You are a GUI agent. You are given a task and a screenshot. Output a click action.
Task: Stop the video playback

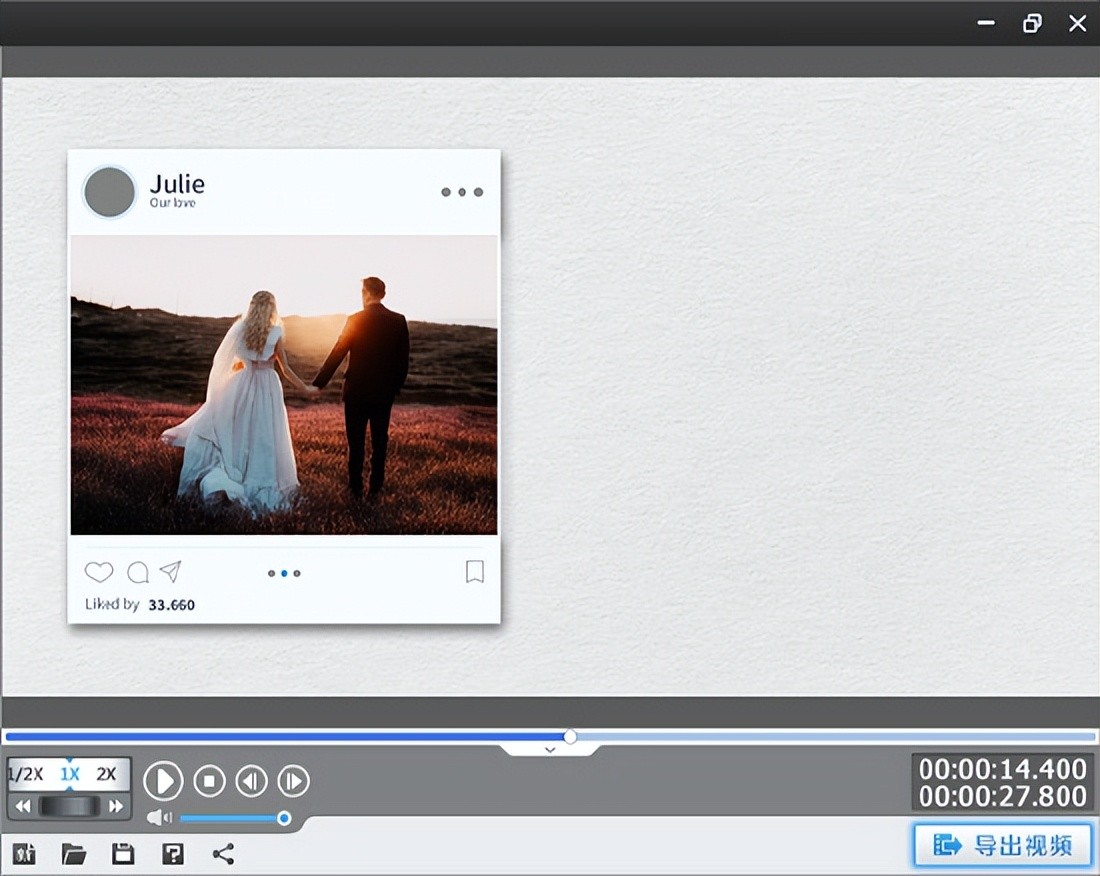coord(209,781)
